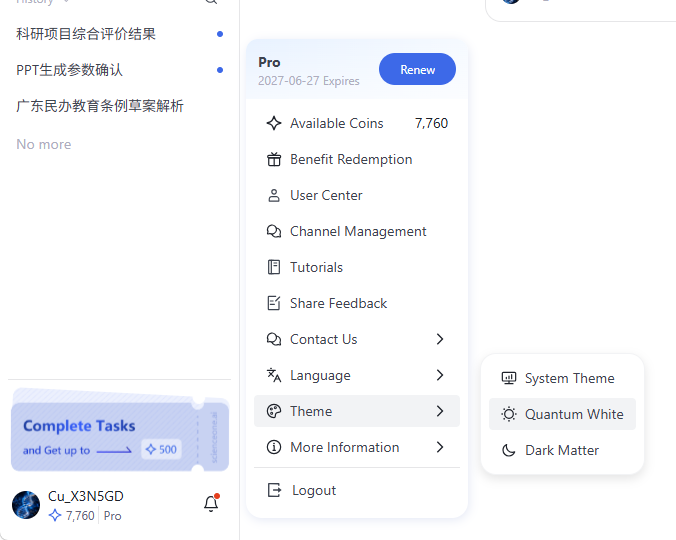Open Tutorials menu entry
Viewport: 676px width, 540px height.
(357, 267)
